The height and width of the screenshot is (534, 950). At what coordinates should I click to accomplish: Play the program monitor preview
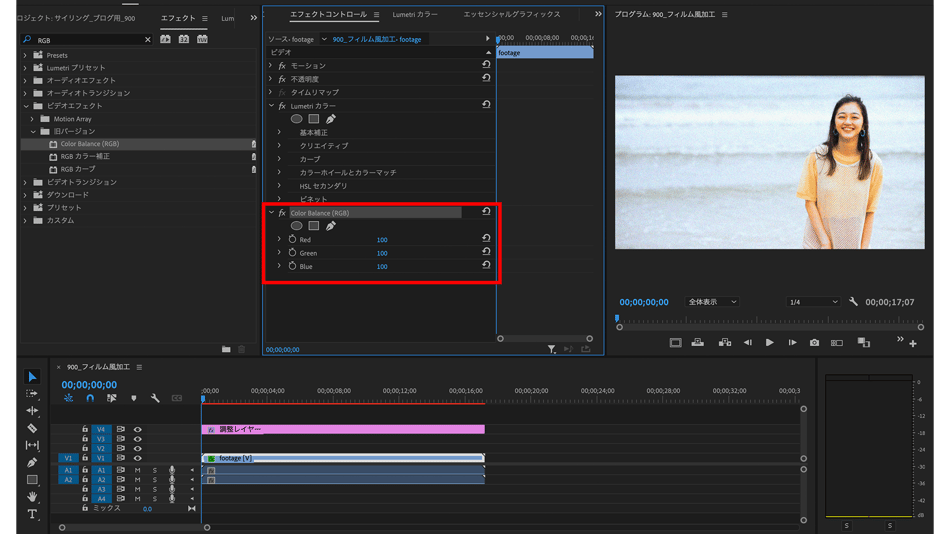tap(769, 343)
